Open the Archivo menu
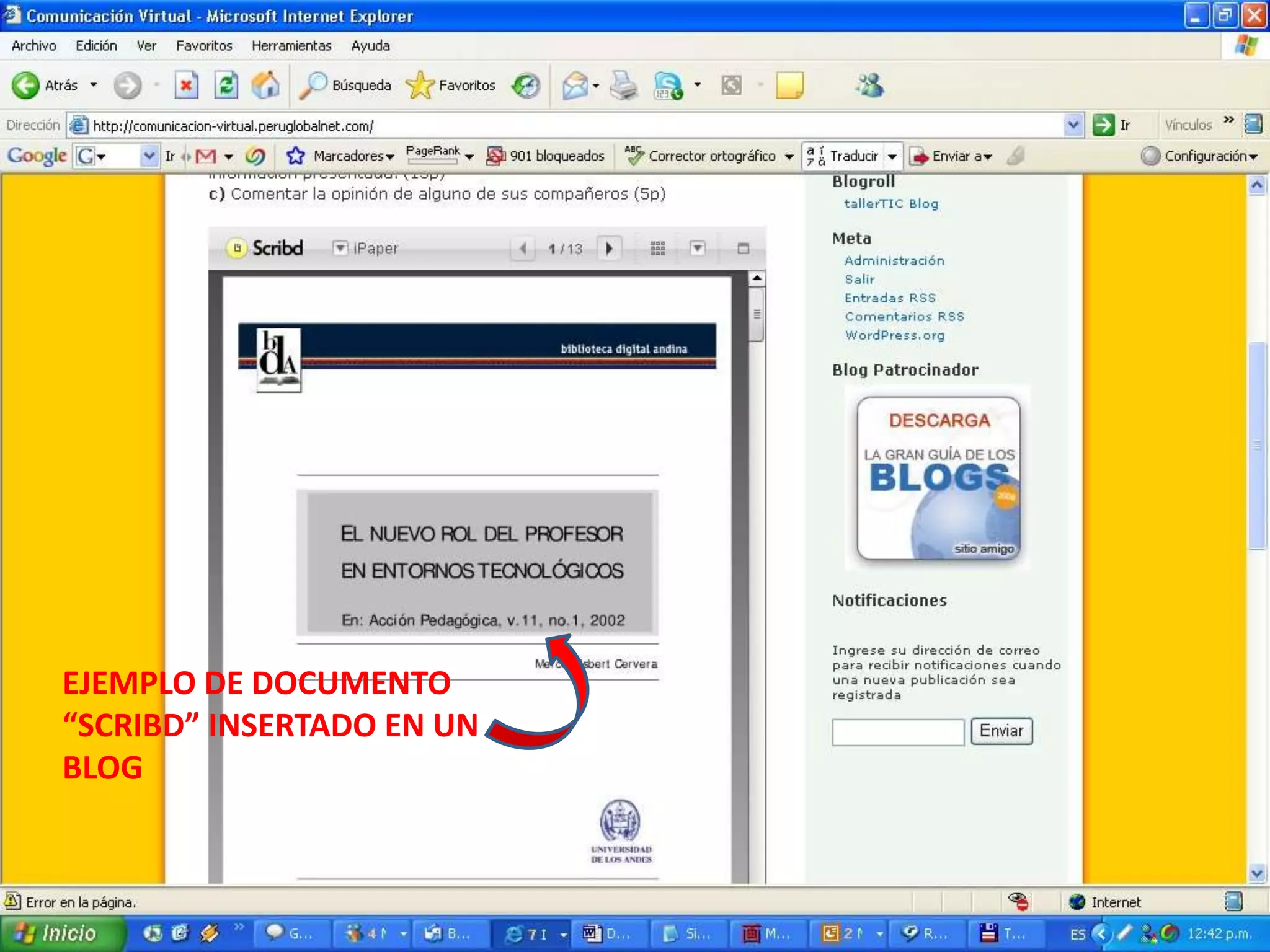Image resolution: width=1270 pixels, height=952 pixels. 34,46
